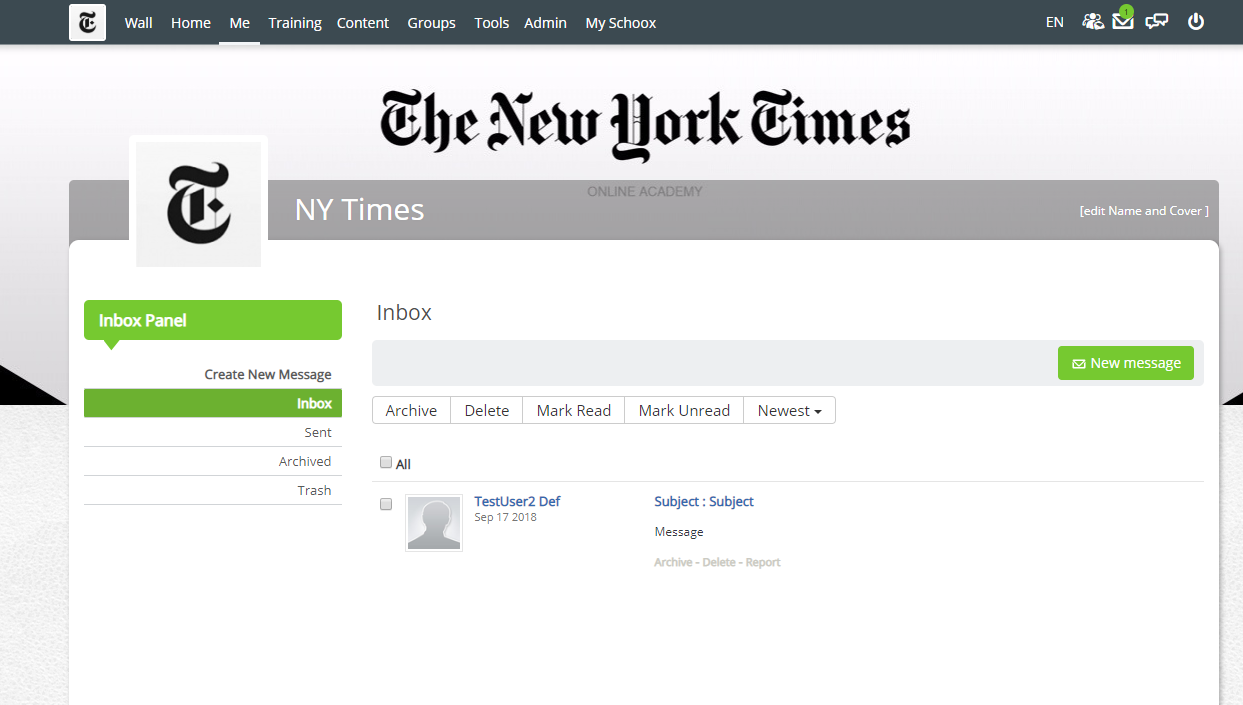The image size is (1243, 705).
Task: Click the Archive link under the message
Action: [x=673, y=562]
